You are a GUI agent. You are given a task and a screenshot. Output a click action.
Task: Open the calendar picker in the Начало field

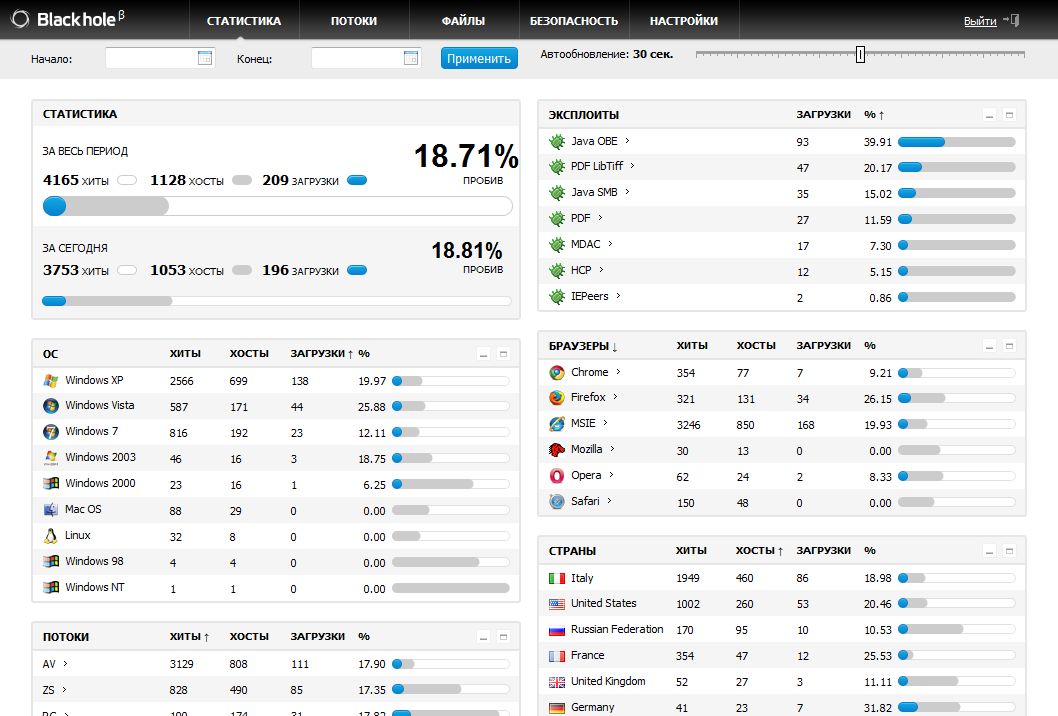[205, 58]
